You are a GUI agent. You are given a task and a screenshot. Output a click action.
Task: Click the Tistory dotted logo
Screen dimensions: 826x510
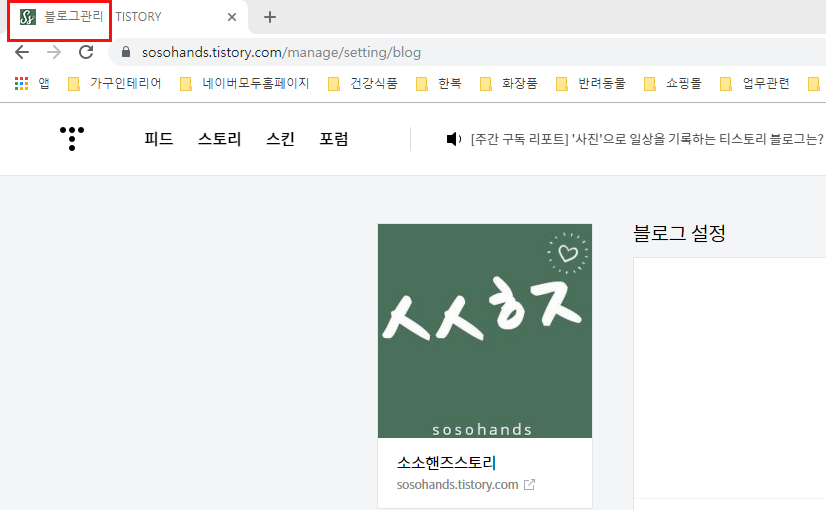72,139
